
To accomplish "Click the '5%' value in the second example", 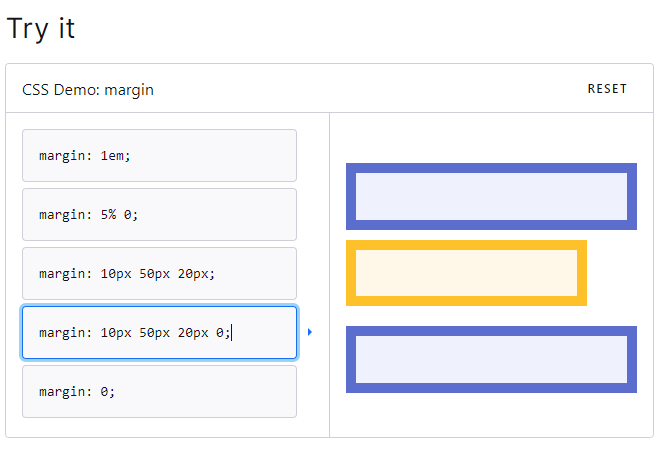I will pos(108,215).
